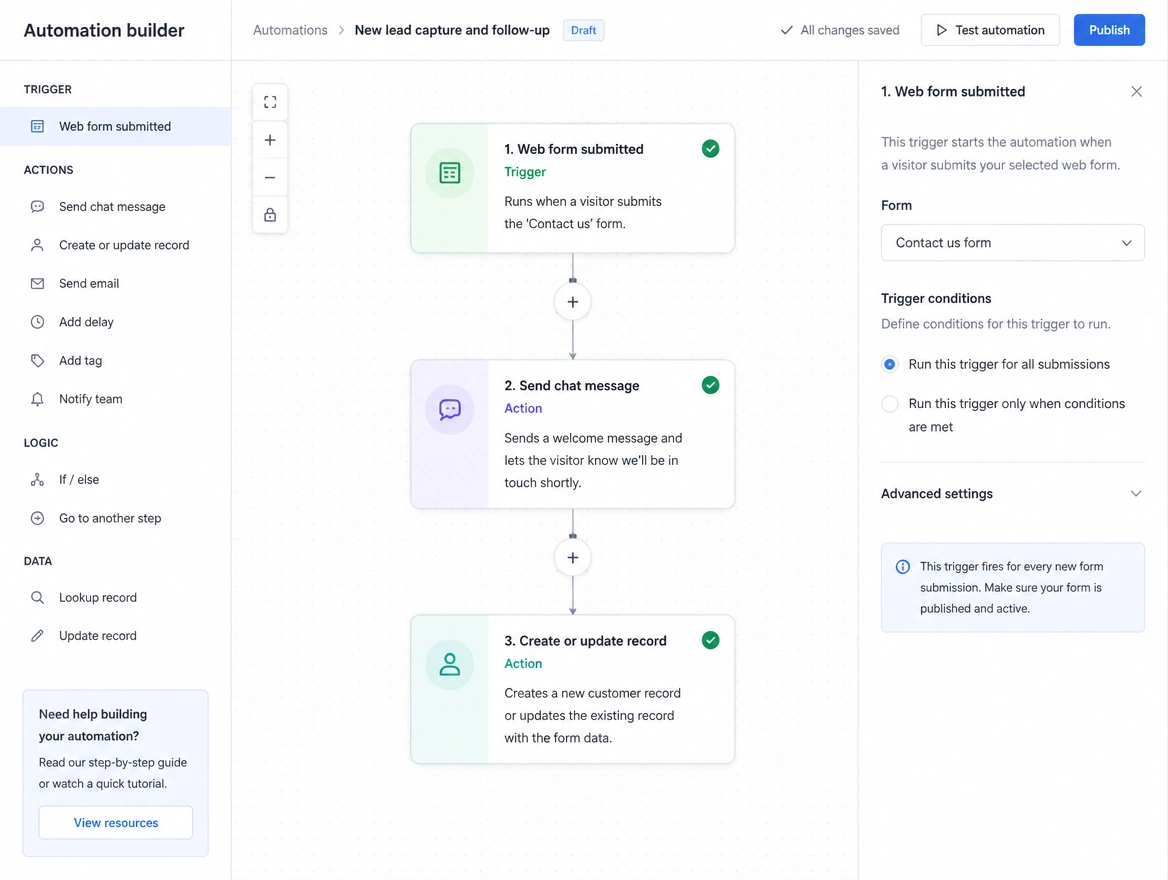Add a step after Send chat message
Viewport: 1168px width, 880px height.
tap(573, 557)
